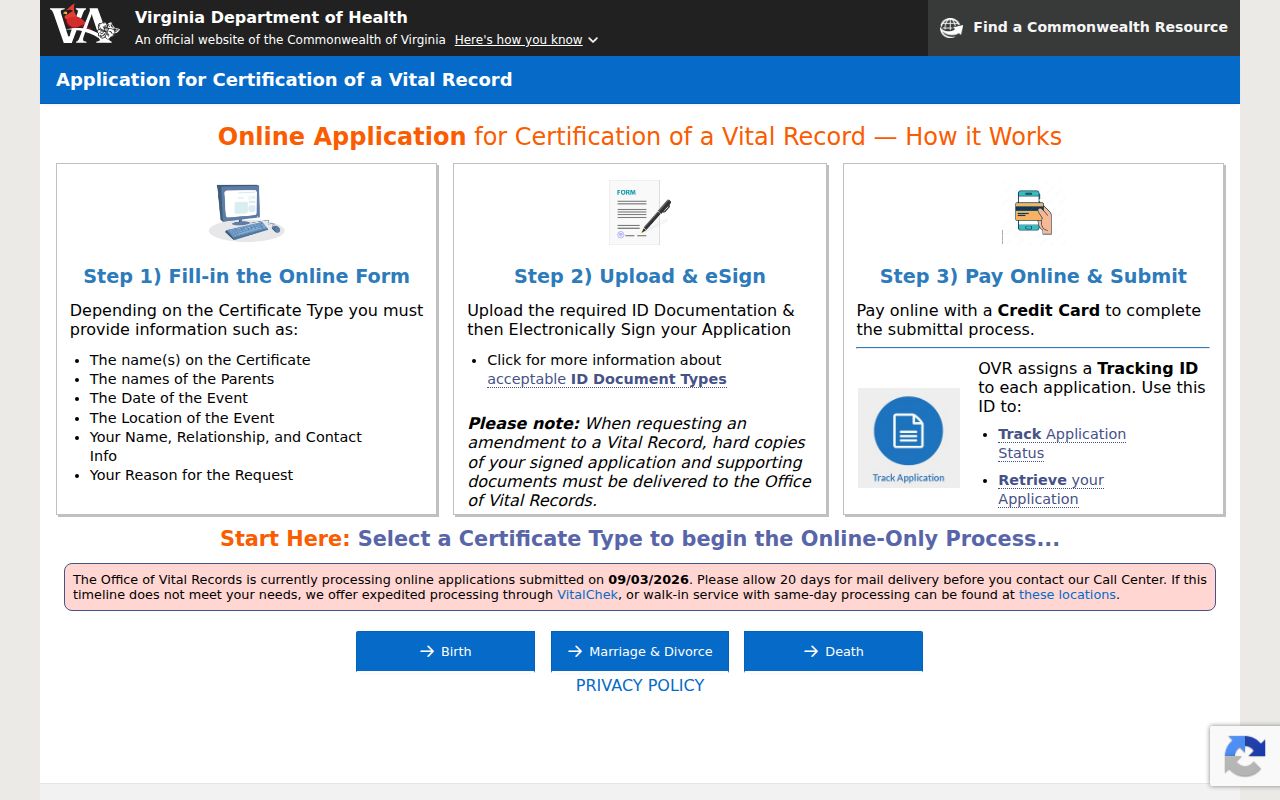Click the globe icon beside Find a Commonwealth Resource
The image size is (1280, 800).
pyautogui.click(x=951, y=28)
